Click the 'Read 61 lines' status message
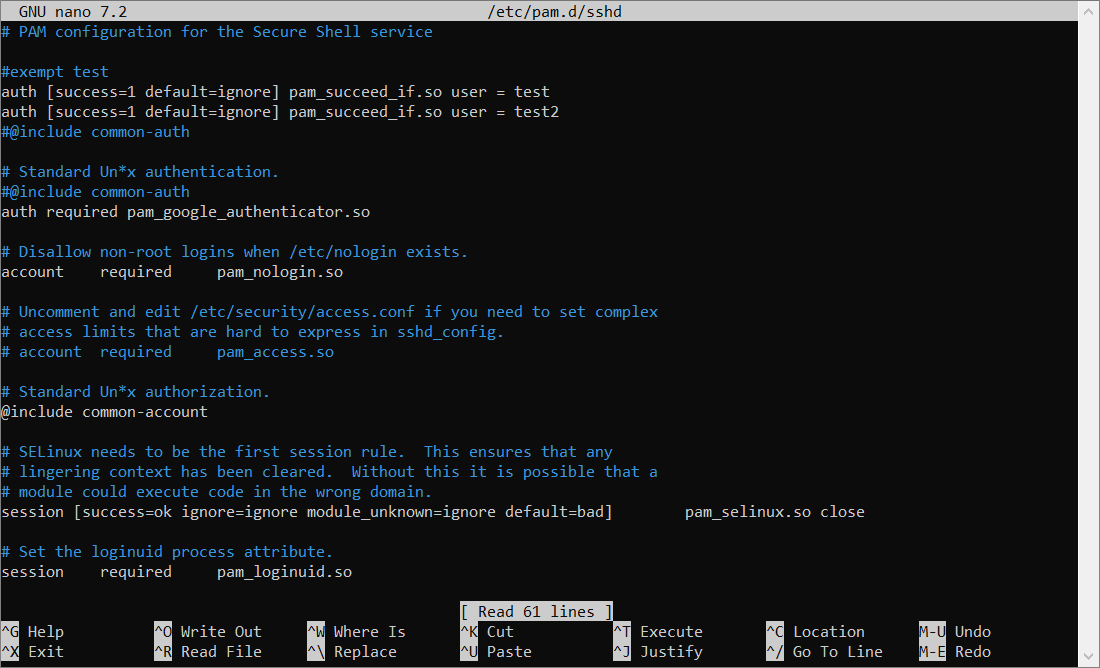The width and height of the screenshot is (1100, 668). coord(536,612)
